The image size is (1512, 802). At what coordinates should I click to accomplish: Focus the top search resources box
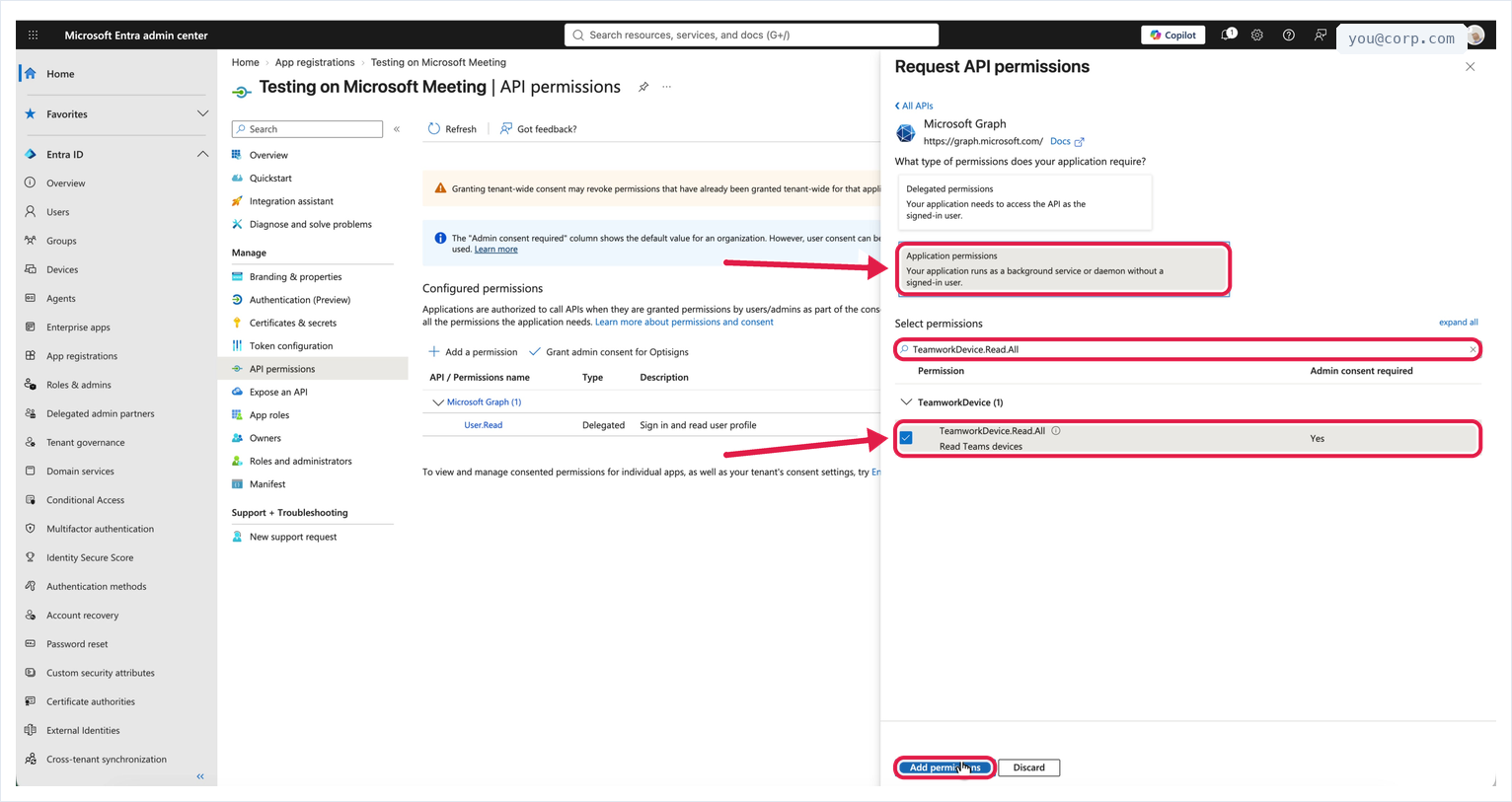[x=751, y=35]
